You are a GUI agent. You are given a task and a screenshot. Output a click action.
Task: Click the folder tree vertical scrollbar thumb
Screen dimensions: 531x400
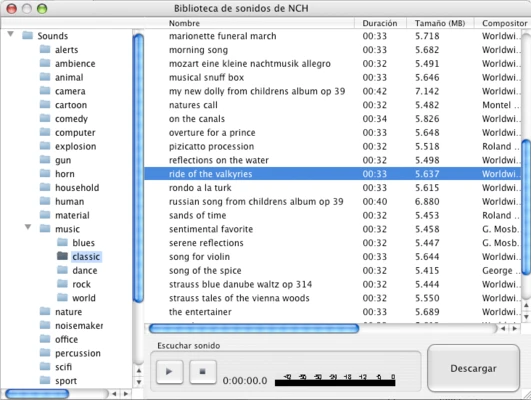[x=138, y=168]
